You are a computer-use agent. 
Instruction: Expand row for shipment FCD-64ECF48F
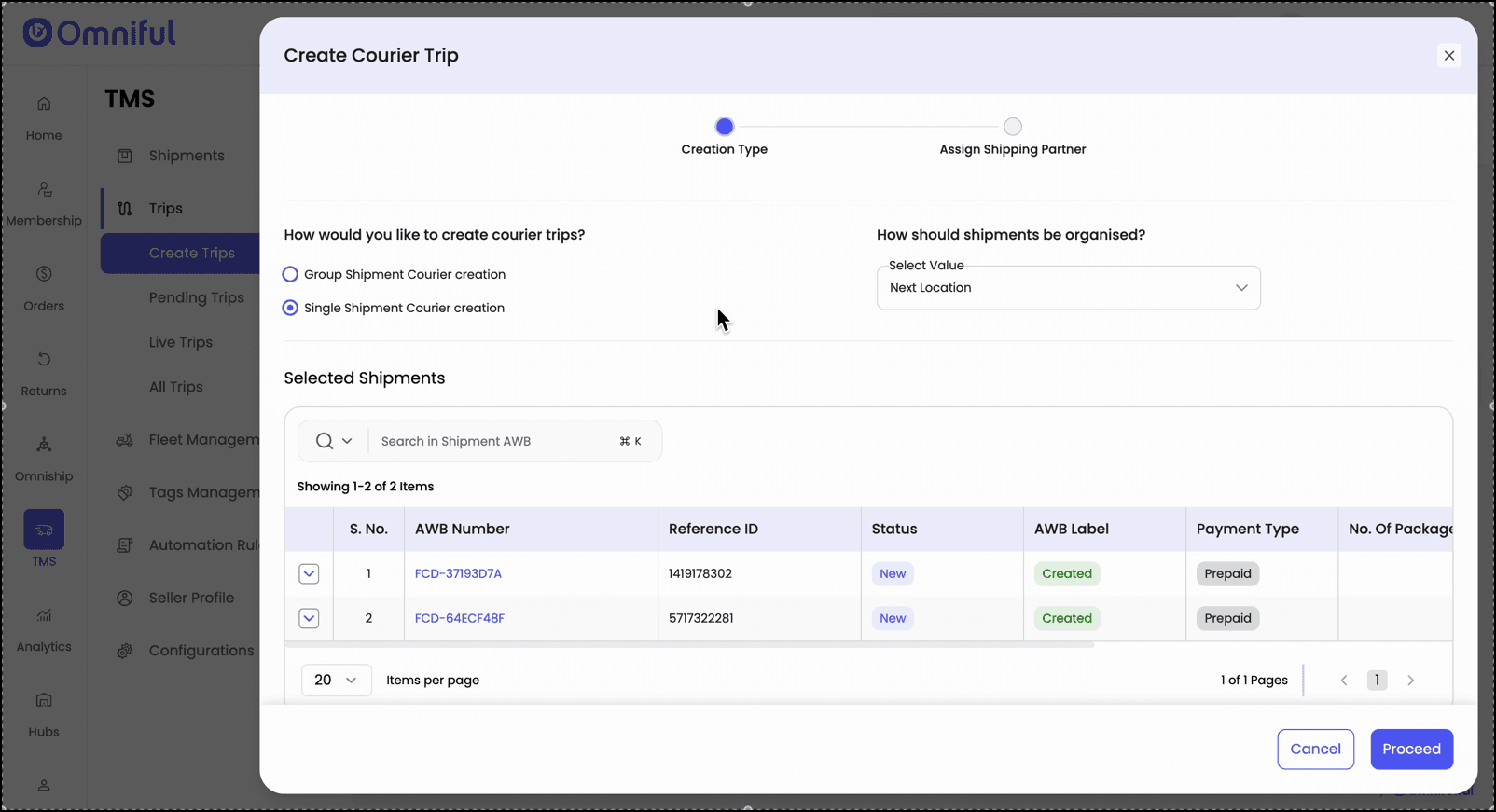point(309,619)
